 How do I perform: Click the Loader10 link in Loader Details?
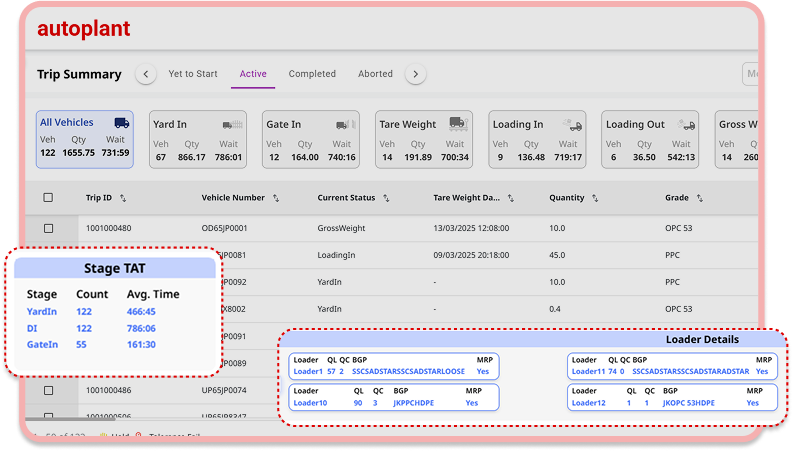click(309, 403)
